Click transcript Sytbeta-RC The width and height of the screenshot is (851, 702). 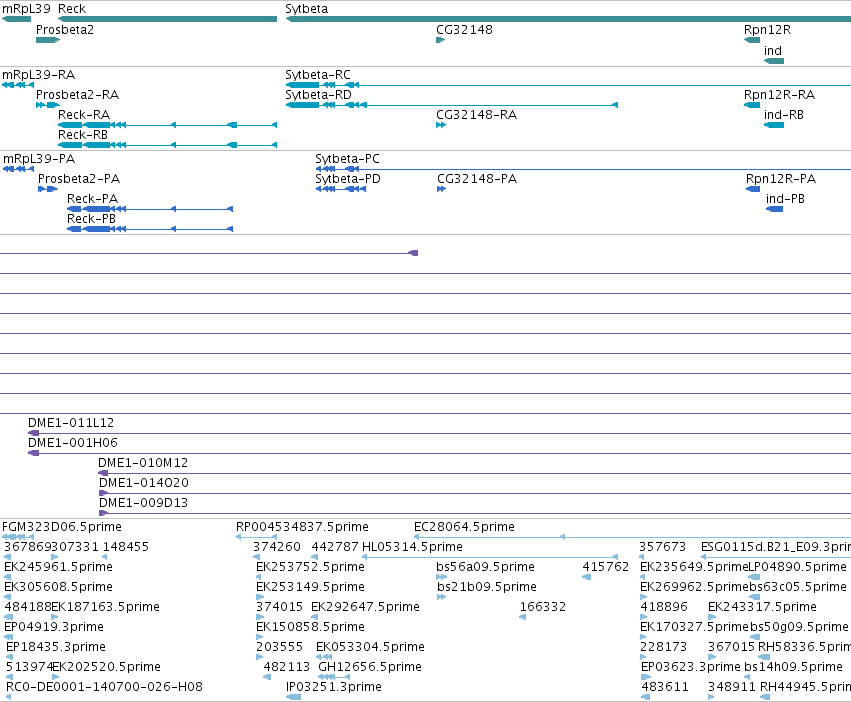click(x=318, y=75)
